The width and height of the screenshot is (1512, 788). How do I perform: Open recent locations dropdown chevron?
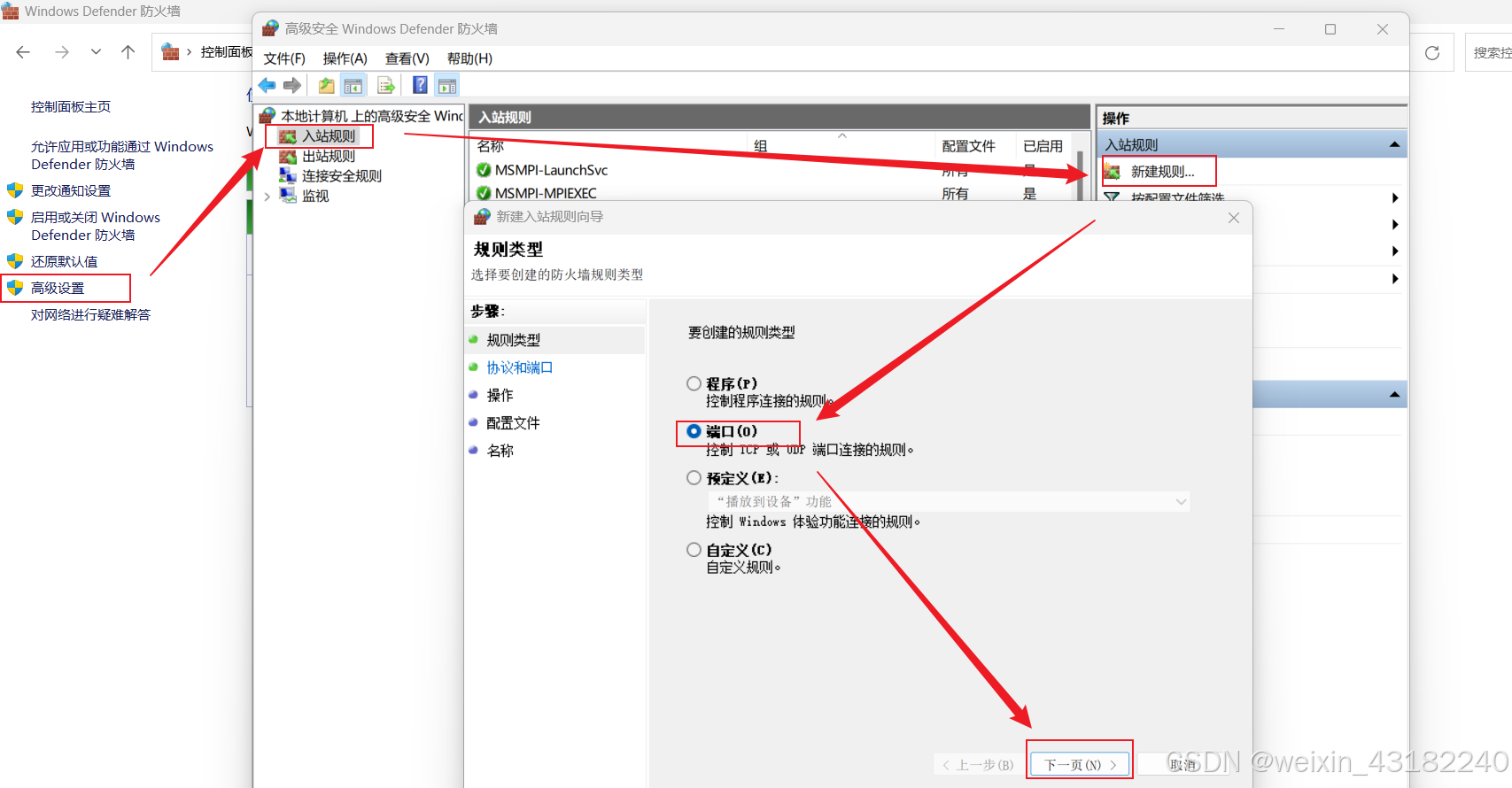click(96, 52)
